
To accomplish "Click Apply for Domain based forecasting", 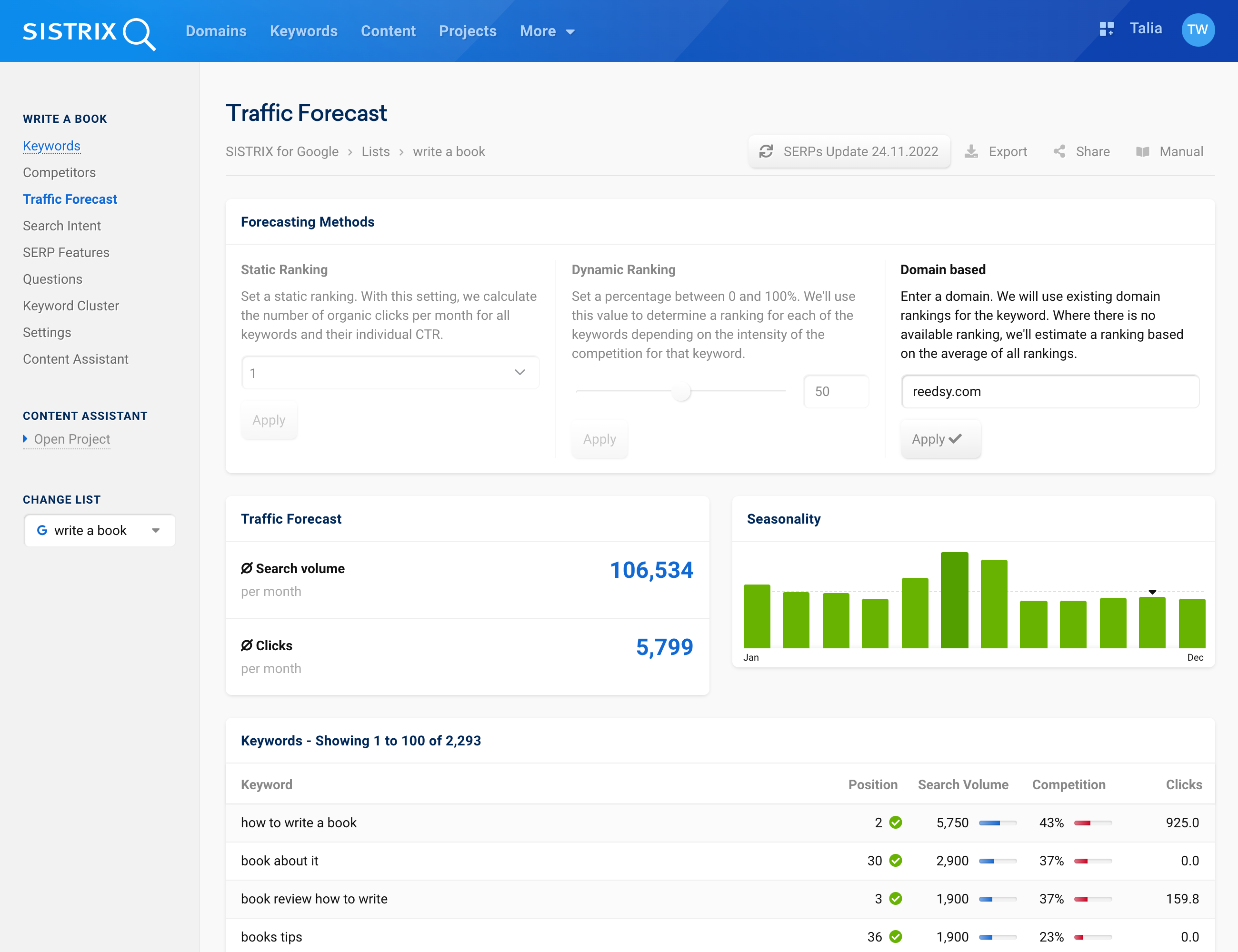I will pos(937,438).
